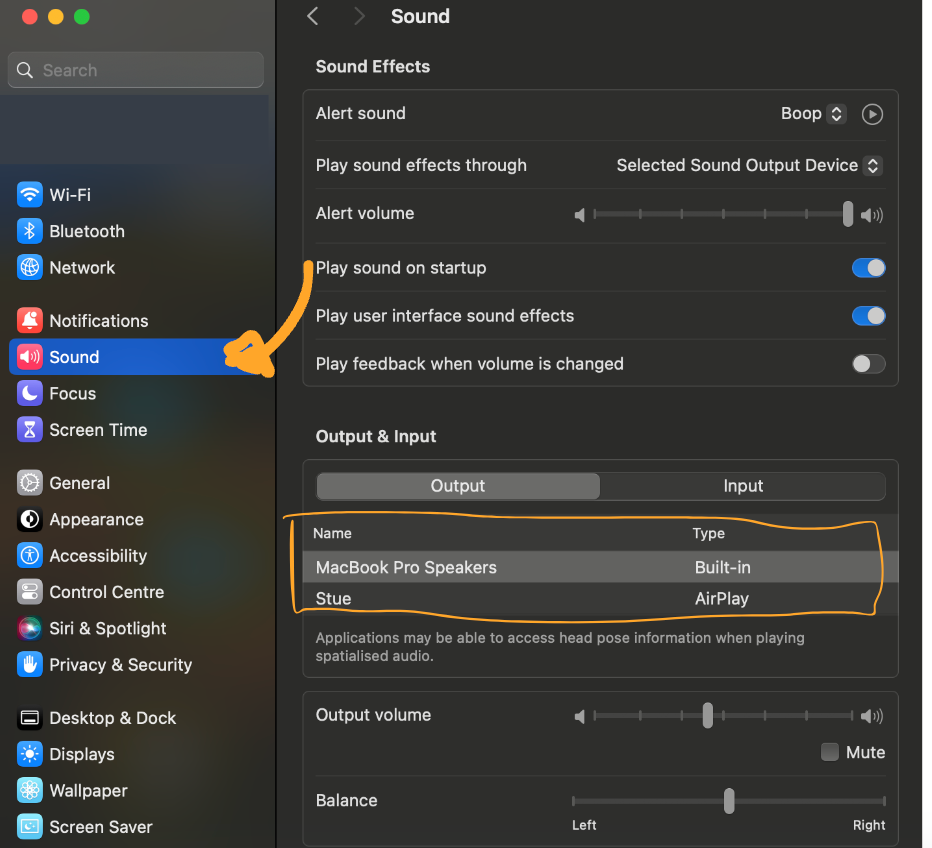The height and width of the screenshot is (848, 932).
Task: Open Screen Time hourglass icon
Action: point(30,430)
